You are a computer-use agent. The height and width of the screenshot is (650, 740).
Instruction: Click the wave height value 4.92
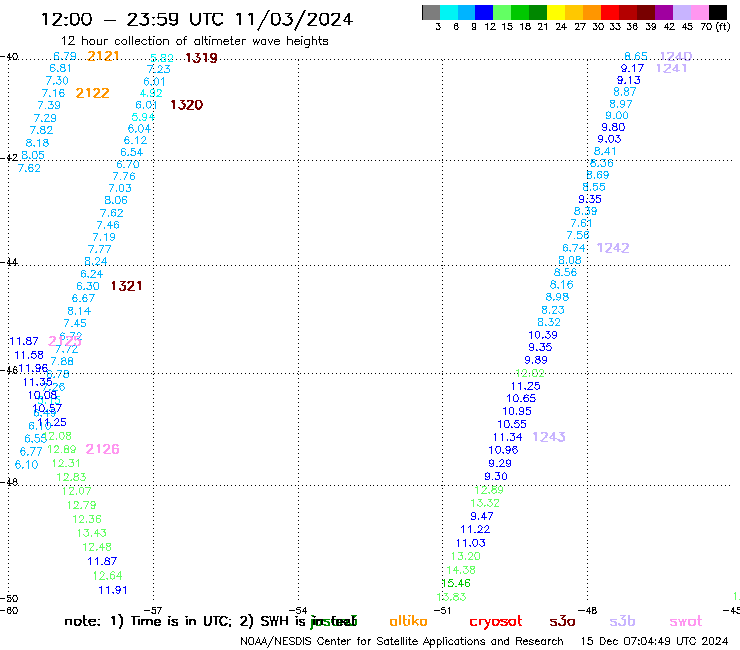[151, 93]
